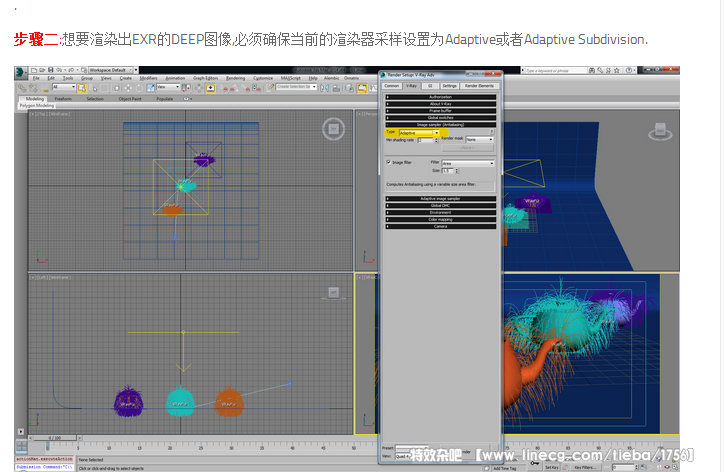Switch to the Render Elements tab
This screenshot has width=724, height=472.
480,86
